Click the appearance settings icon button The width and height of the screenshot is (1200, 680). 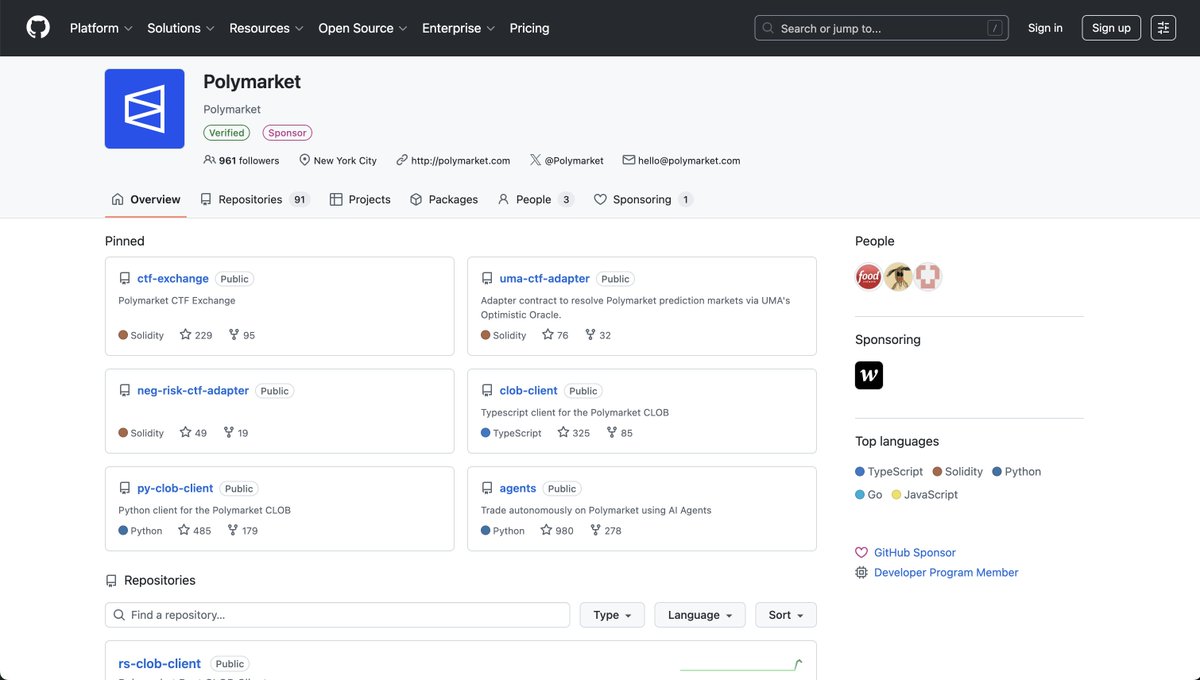1163,28
